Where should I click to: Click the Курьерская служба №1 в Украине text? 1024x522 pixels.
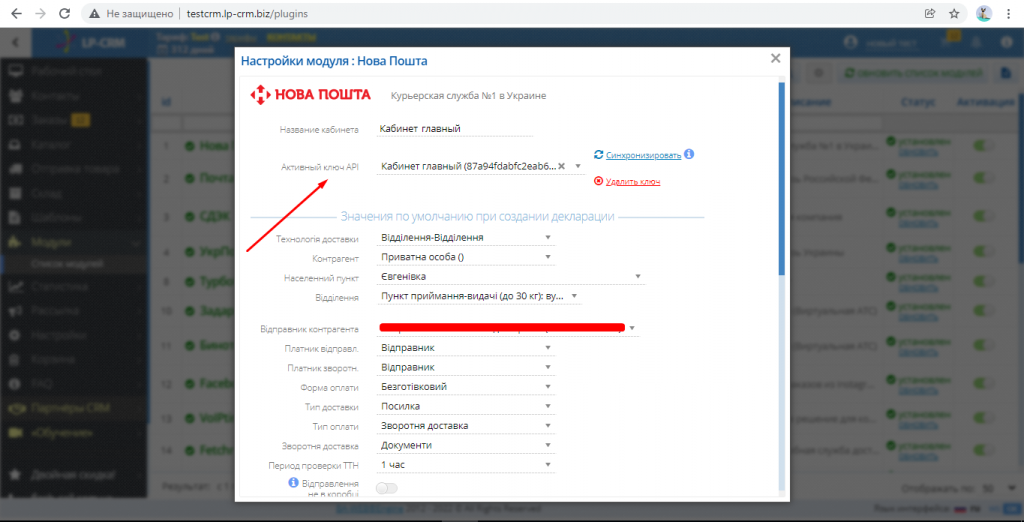pyautogui.click(x=468, y=95)
